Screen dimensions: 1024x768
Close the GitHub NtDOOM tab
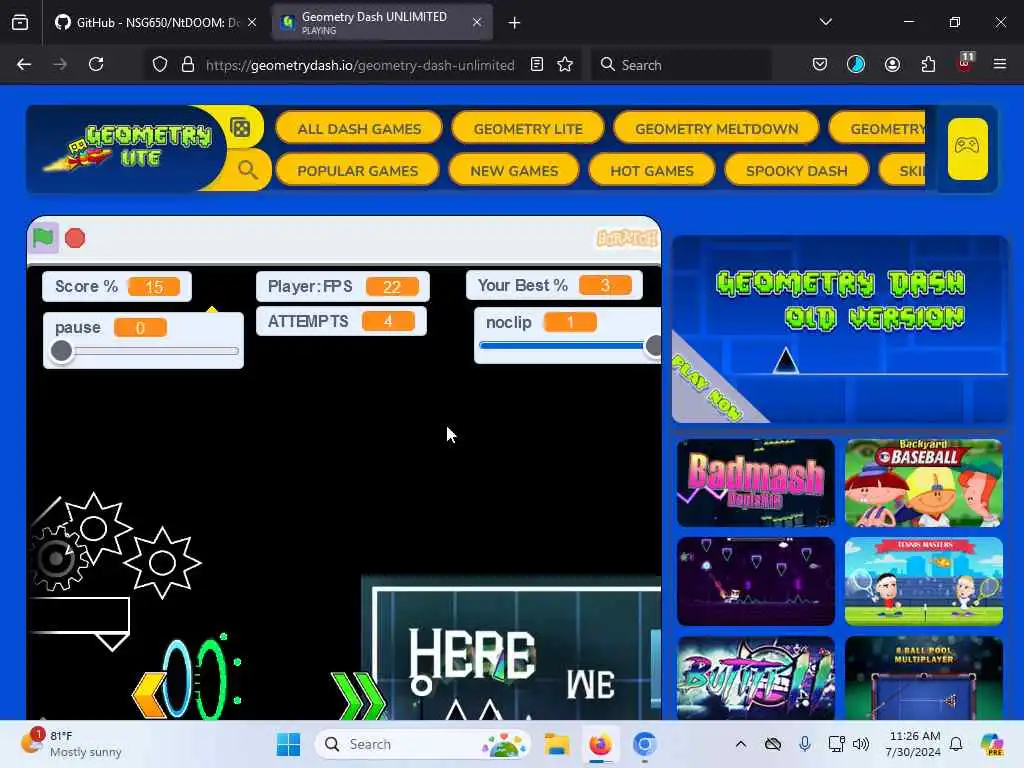pyautogui.click(x=252, y=23)
